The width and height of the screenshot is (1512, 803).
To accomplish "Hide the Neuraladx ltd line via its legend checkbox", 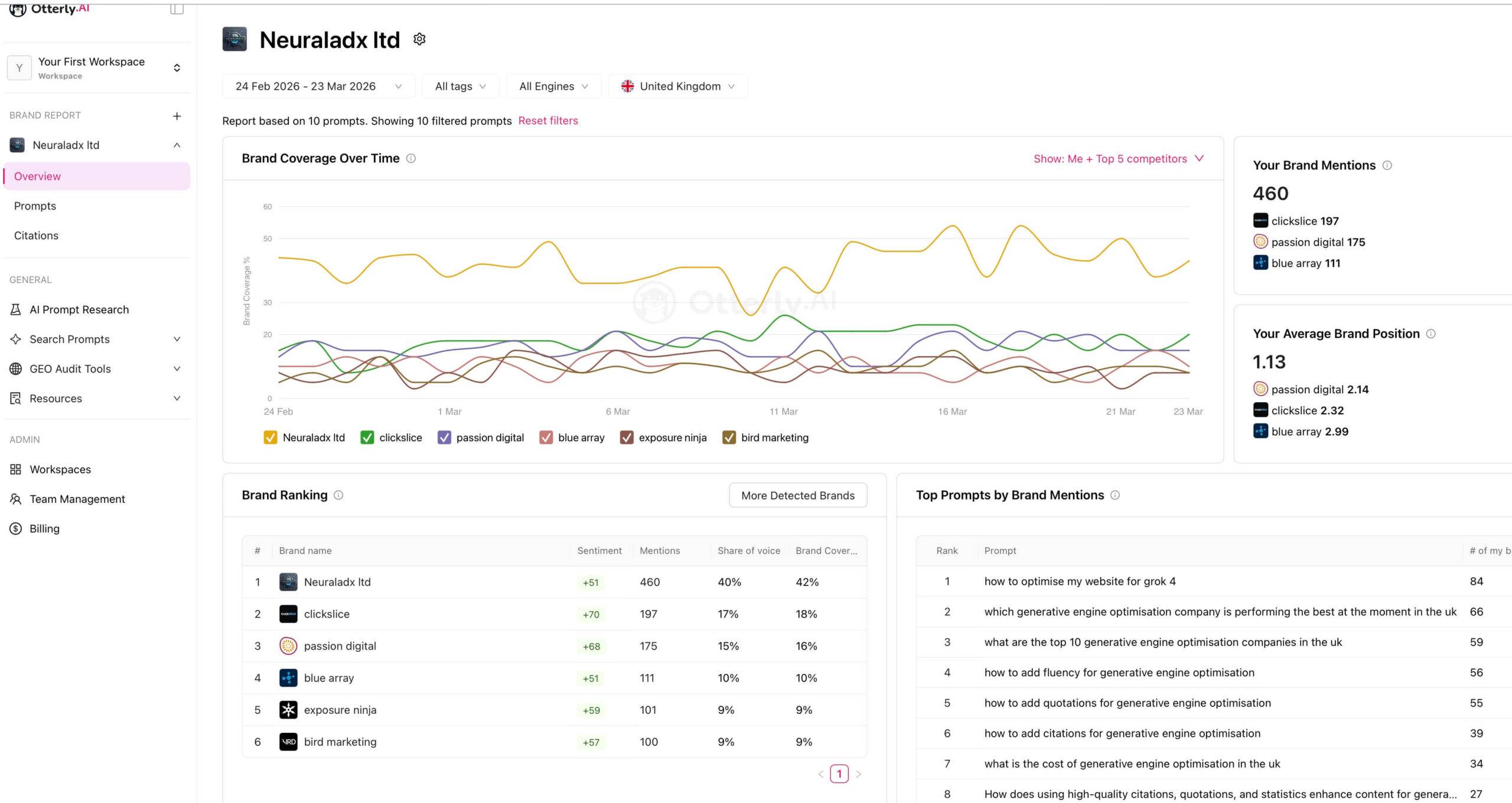I will tap(271, 438).
